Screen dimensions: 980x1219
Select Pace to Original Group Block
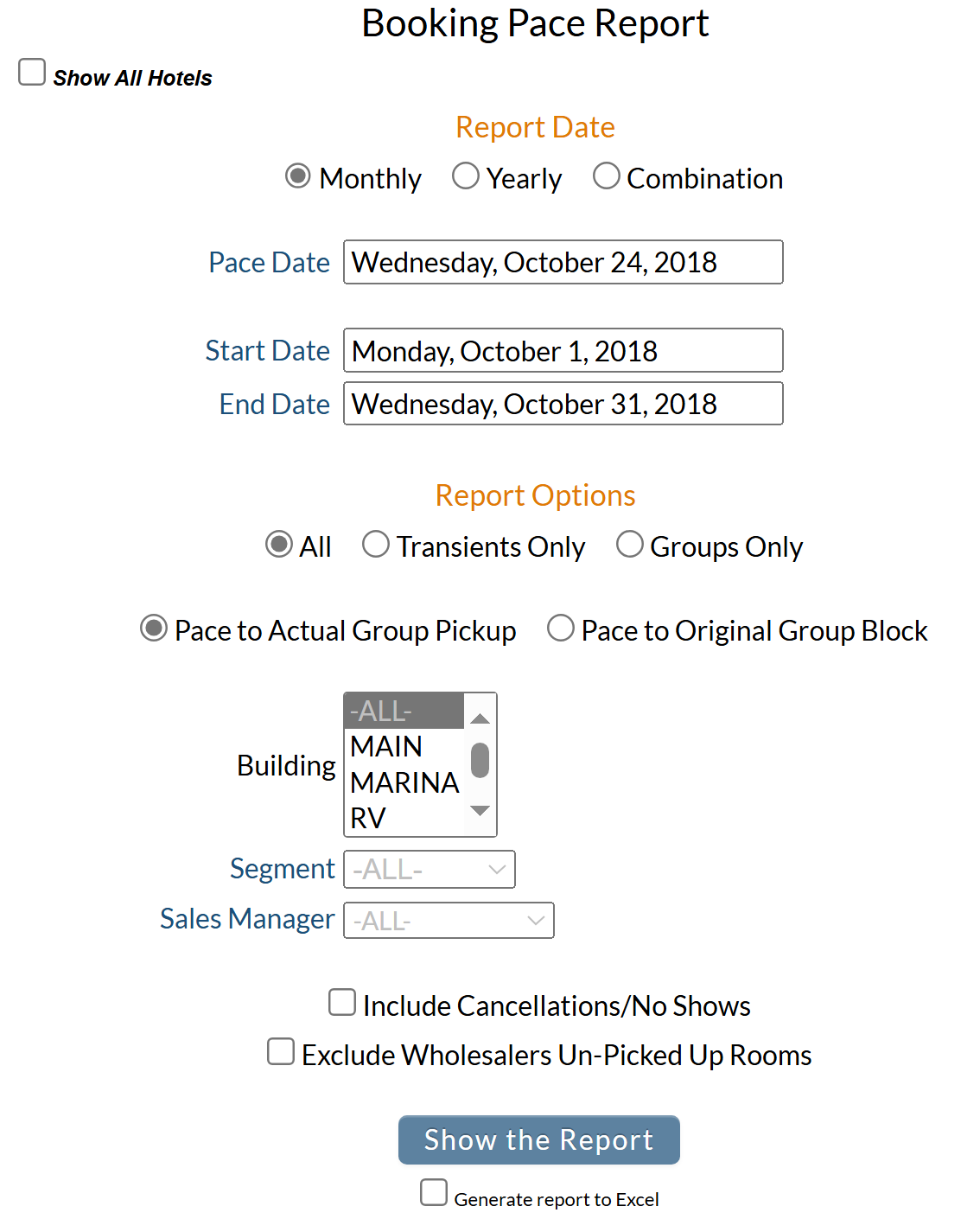560,628
